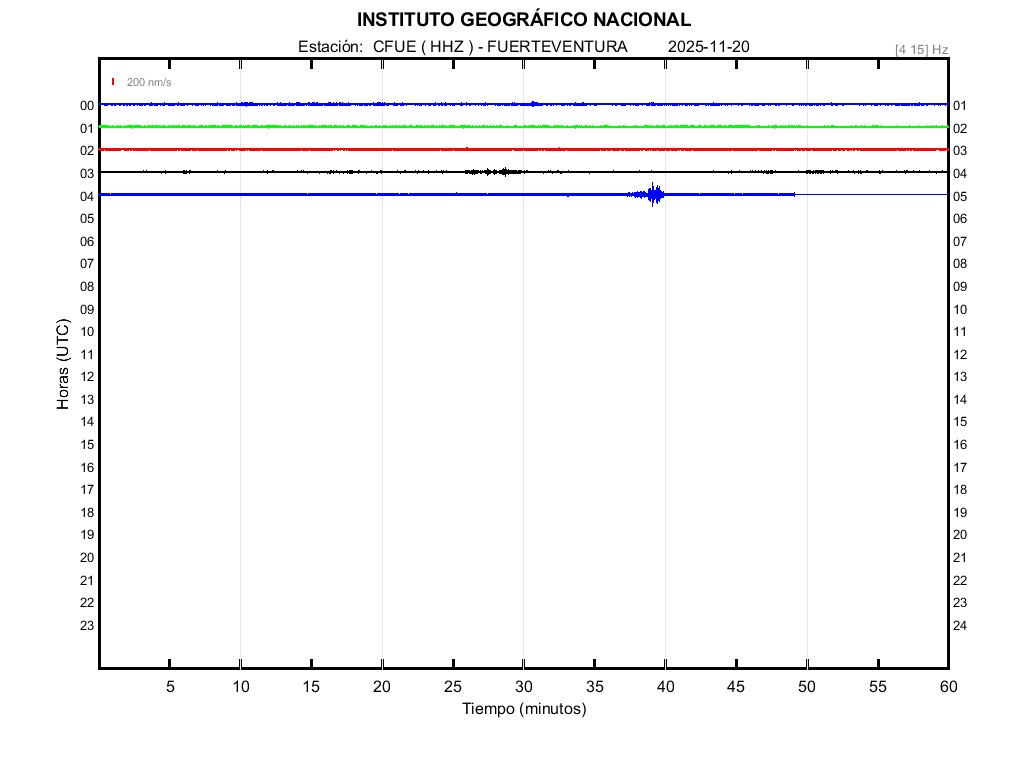Click the blue hour 00 seismic trace
This screenshot has height=768, width=1024.
(400, 104)
